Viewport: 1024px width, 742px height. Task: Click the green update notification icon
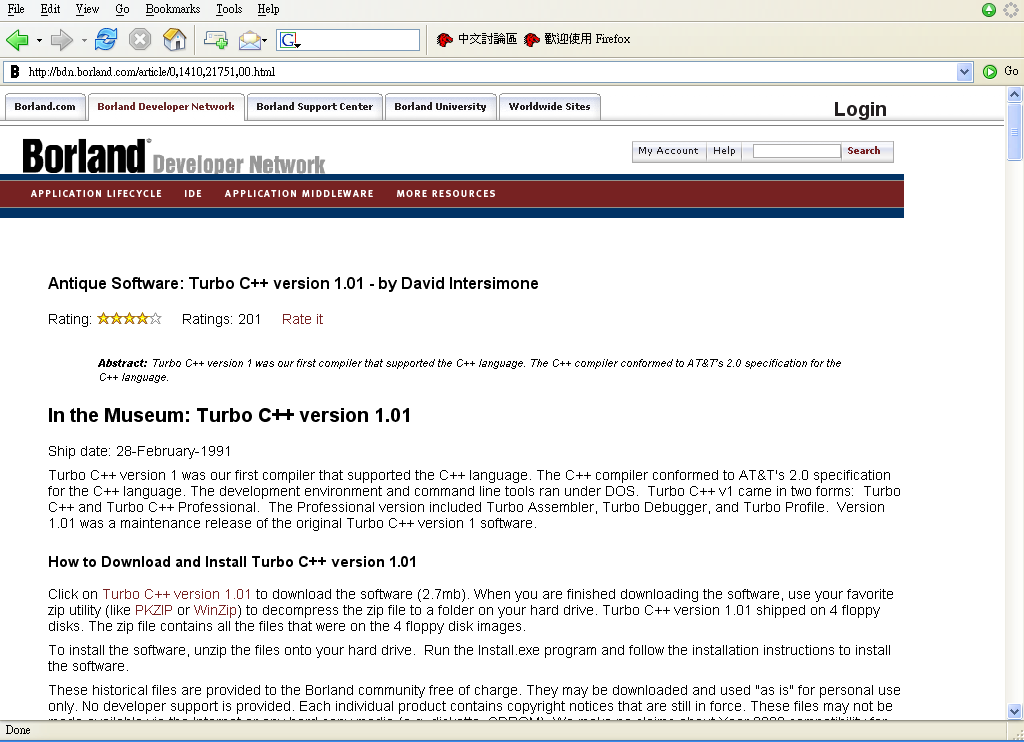tap(989, 9)
